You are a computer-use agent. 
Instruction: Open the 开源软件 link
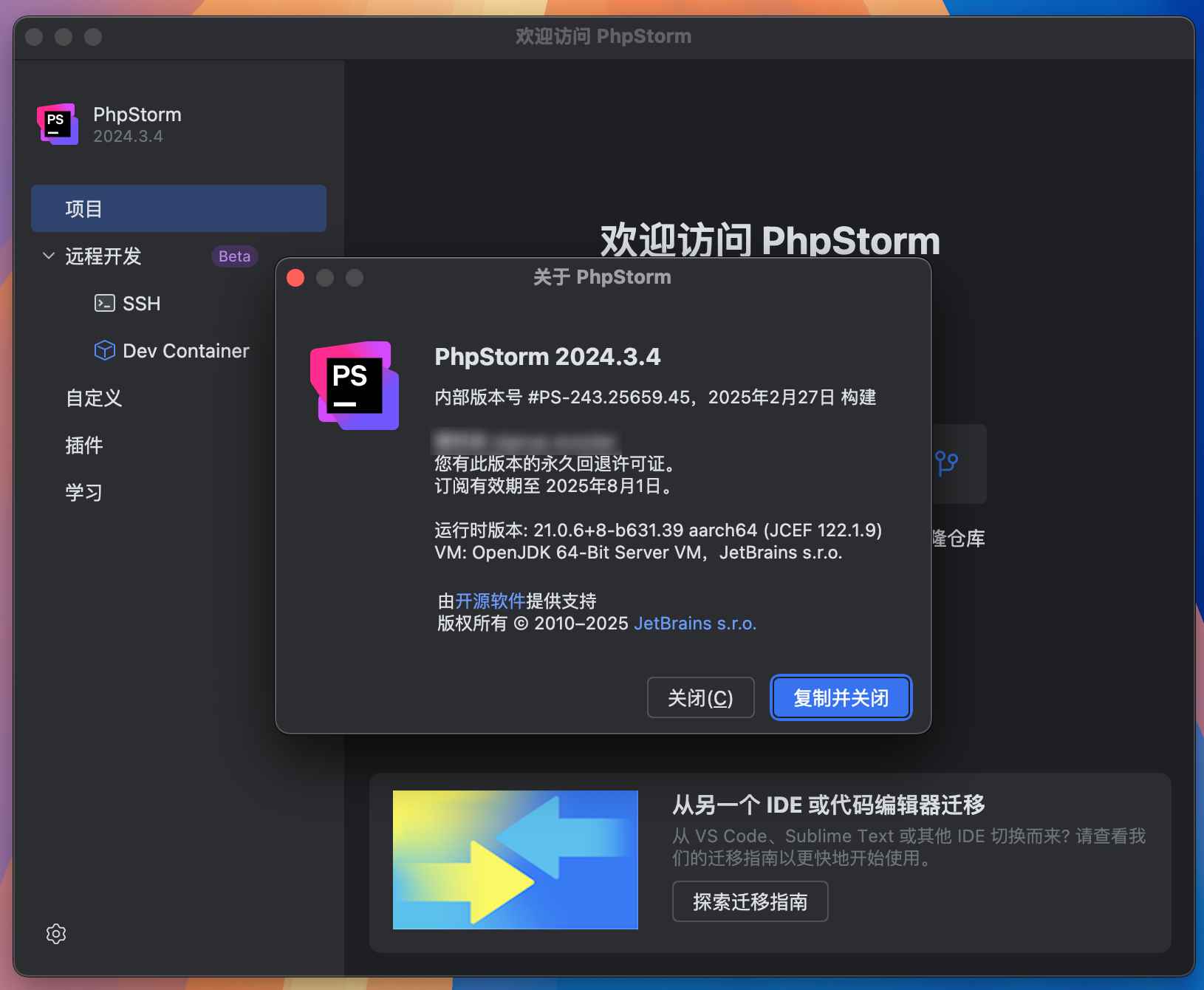point(490,601)
